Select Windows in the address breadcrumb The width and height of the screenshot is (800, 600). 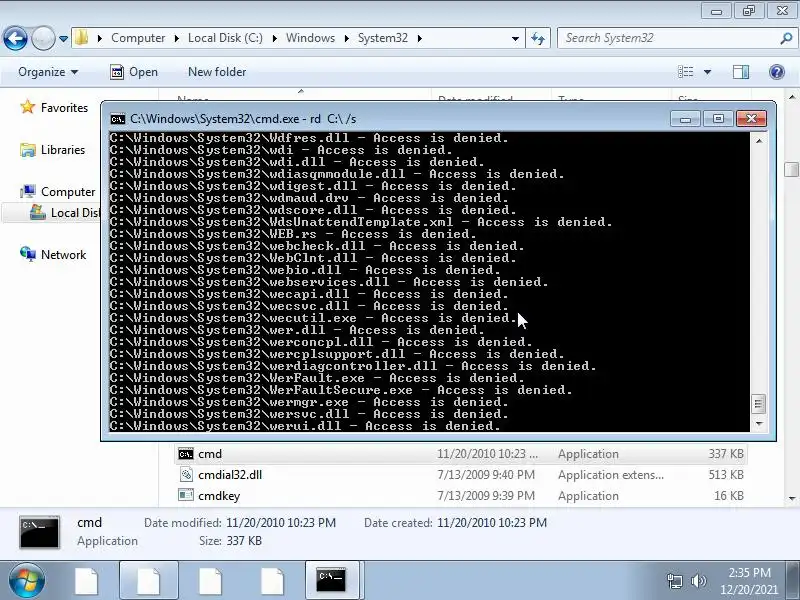click(310, 38)
